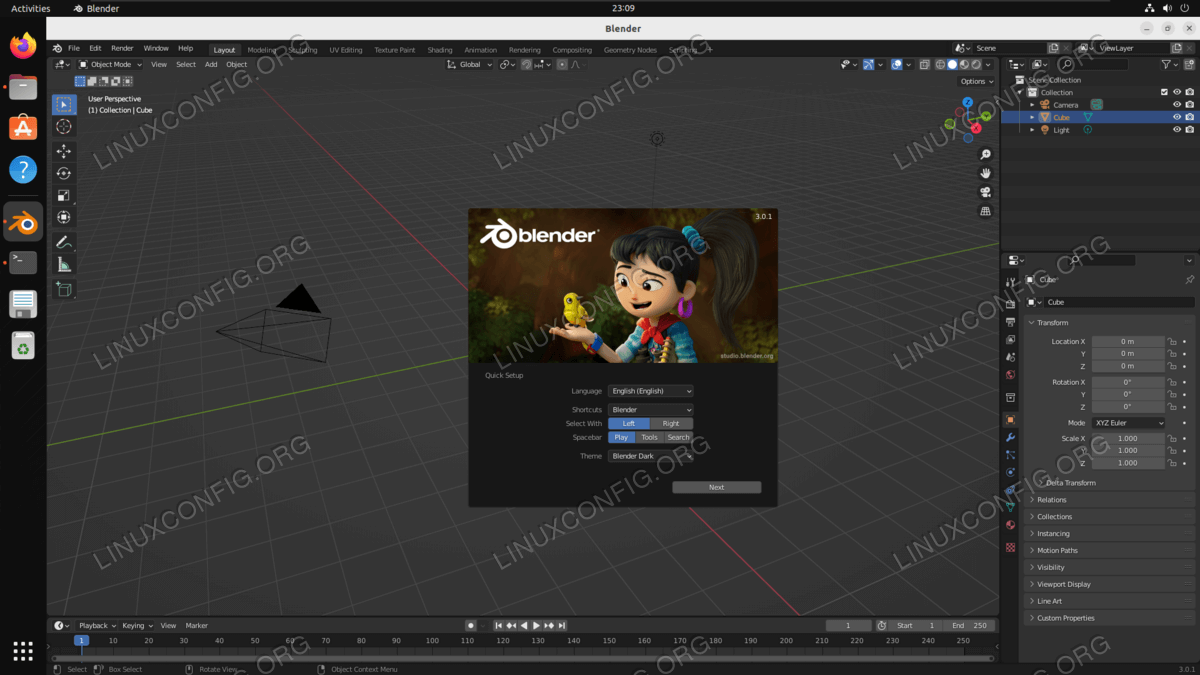Screen dimensions: 1200x675
Task: Set Select With to Right
Action: point(671,423)
